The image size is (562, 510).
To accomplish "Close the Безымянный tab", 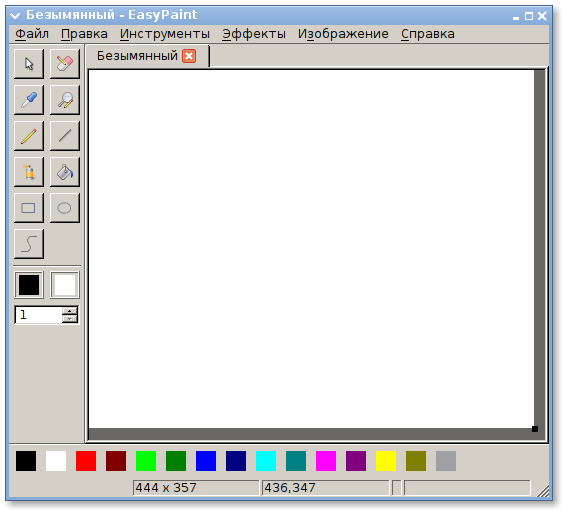I will tap(189, 56).
